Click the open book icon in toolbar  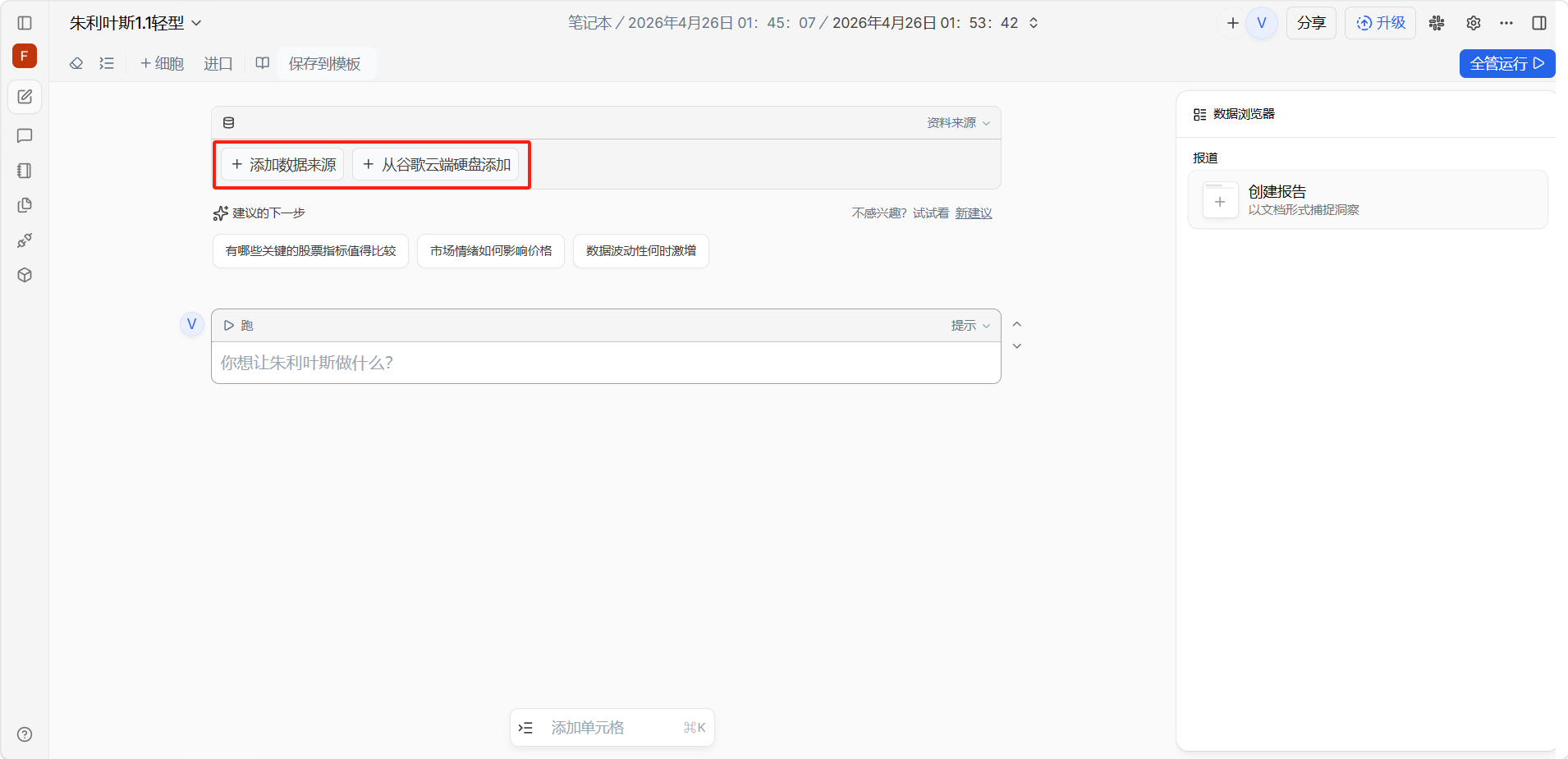(263, 63)
